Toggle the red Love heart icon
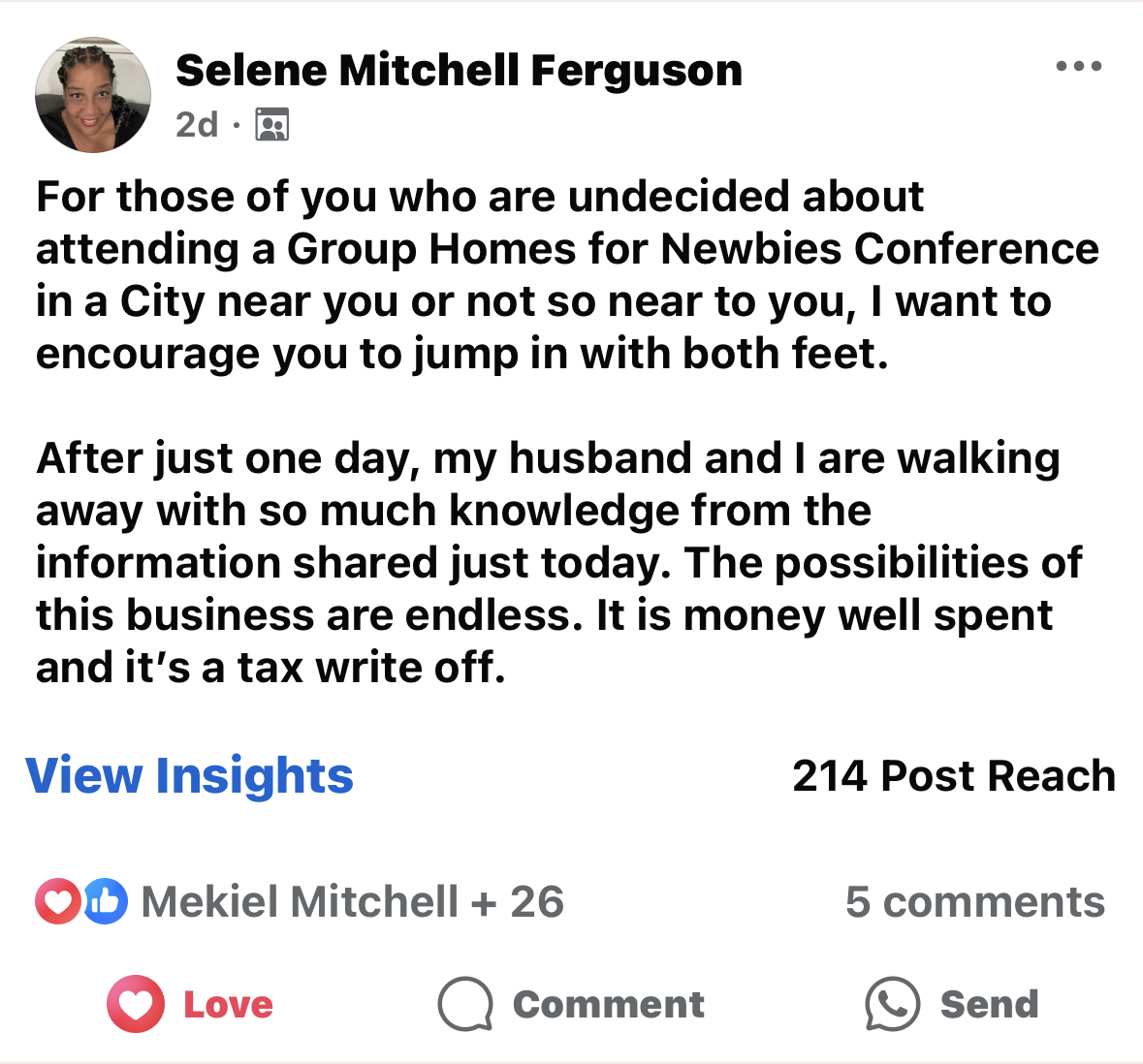Image resolution: width=1143 pixels, height=1064 pixels. pos(135,1004)
